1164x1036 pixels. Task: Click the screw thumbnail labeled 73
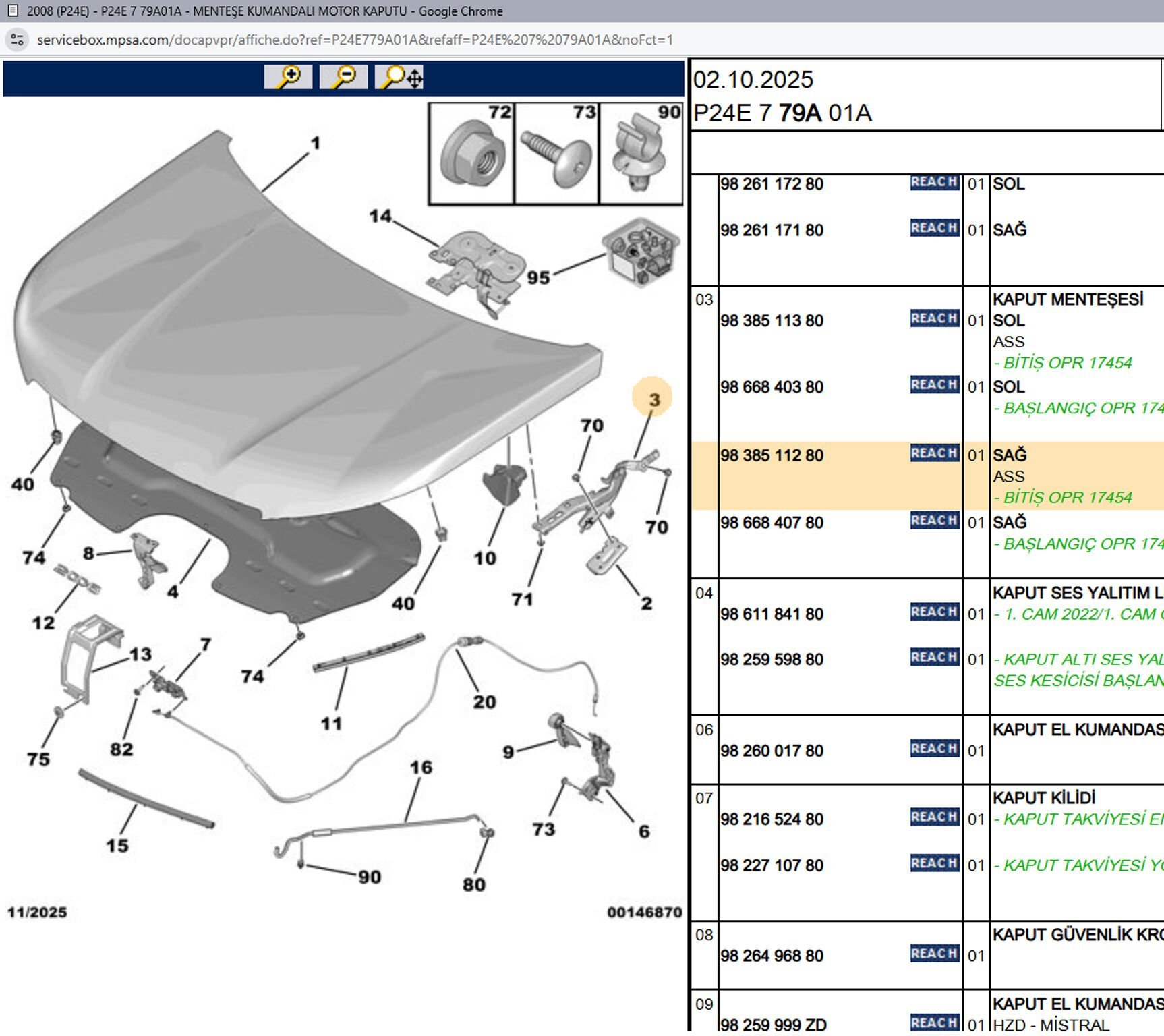tap(556, 154)
